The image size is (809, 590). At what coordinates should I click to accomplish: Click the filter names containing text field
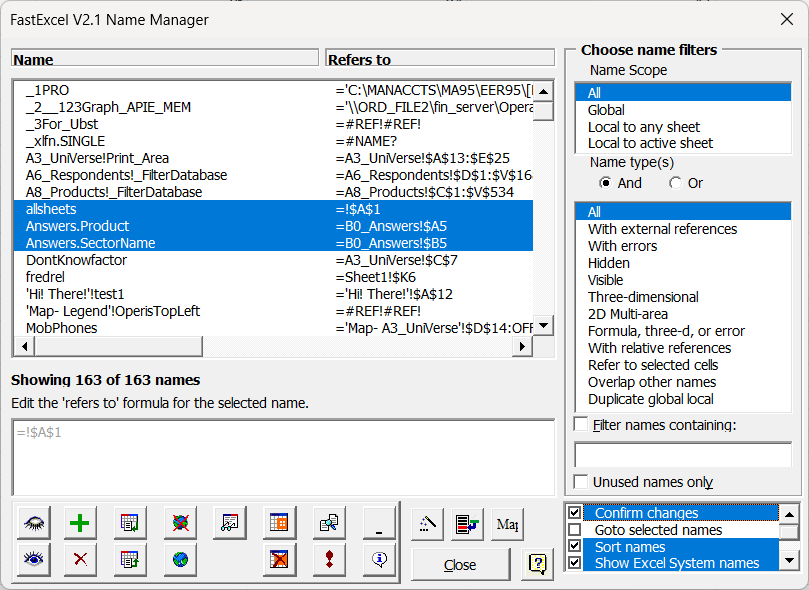683,454
